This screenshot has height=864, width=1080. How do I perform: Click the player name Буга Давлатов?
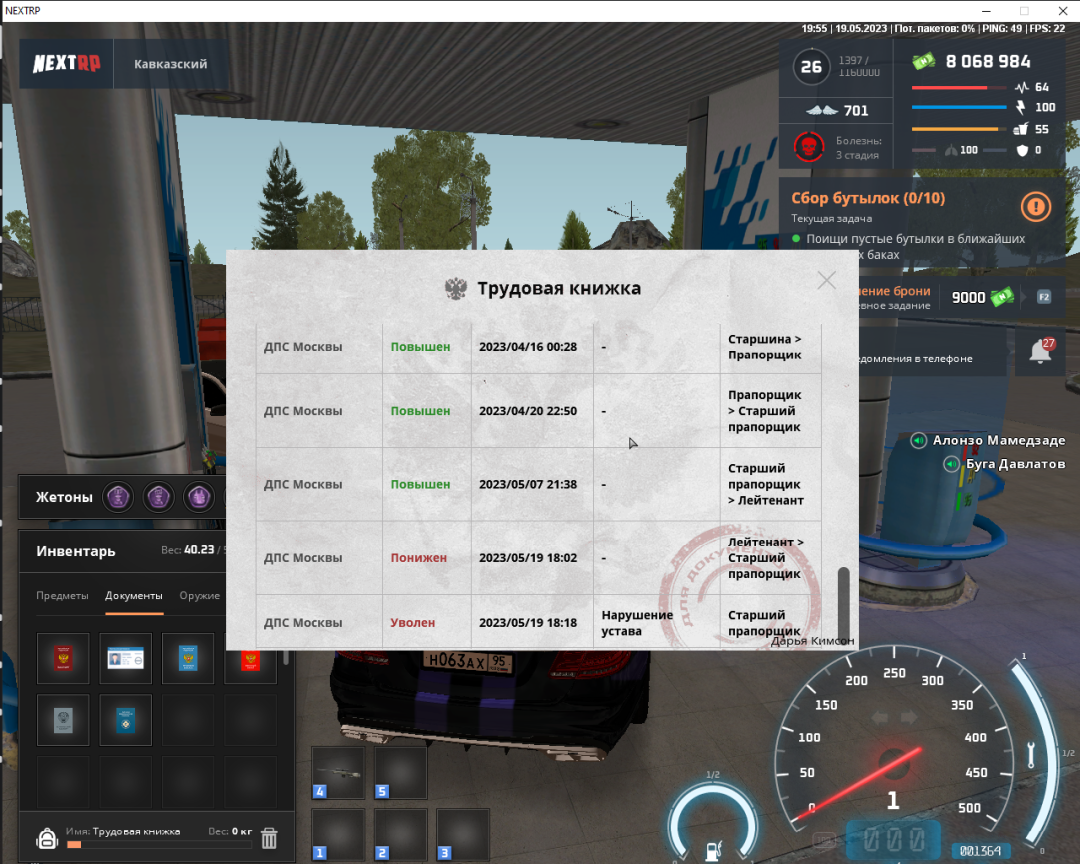click(1015, 464)
